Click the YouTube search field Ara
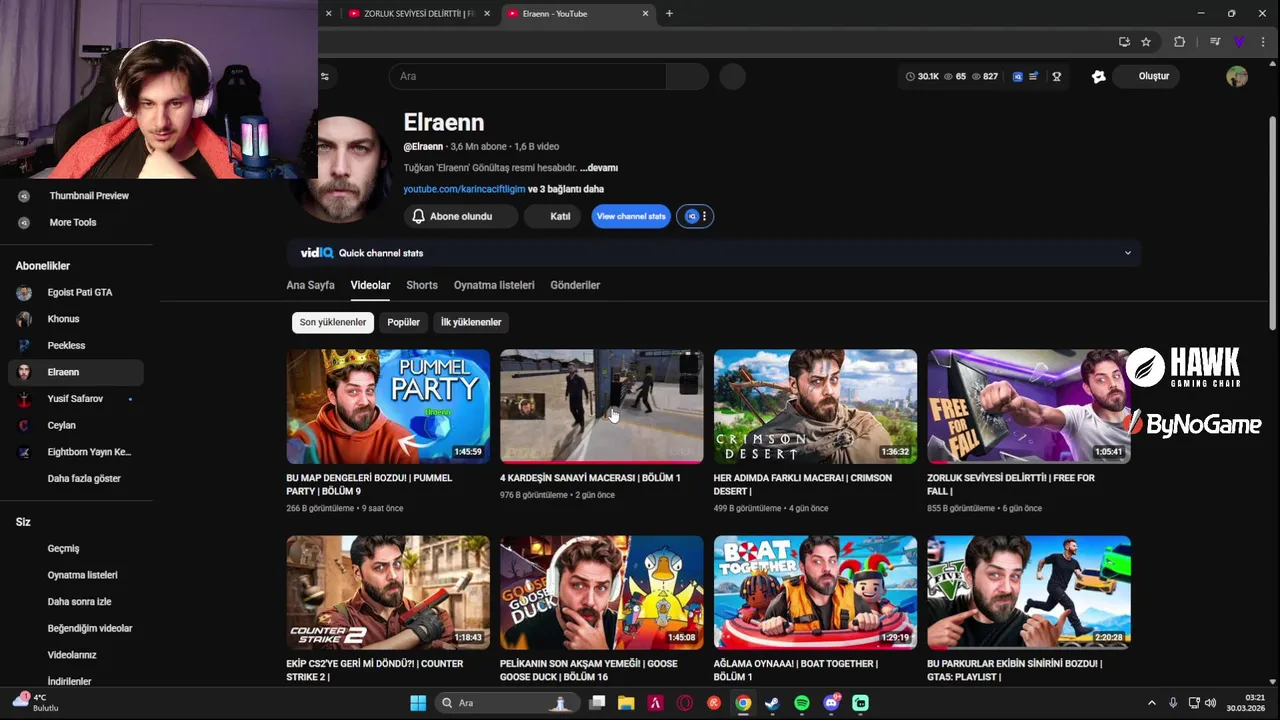 [527, 76]
